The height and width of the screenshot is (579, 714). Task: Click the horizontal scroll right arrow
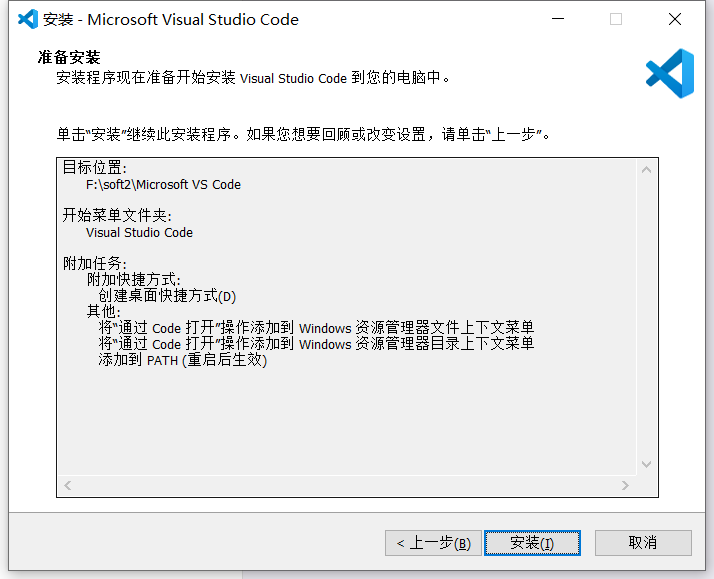click(x=625, y=486)
